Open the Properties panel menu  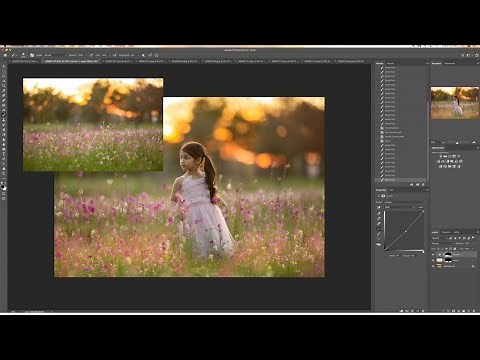pyautogui.click(x=427, y=190)
